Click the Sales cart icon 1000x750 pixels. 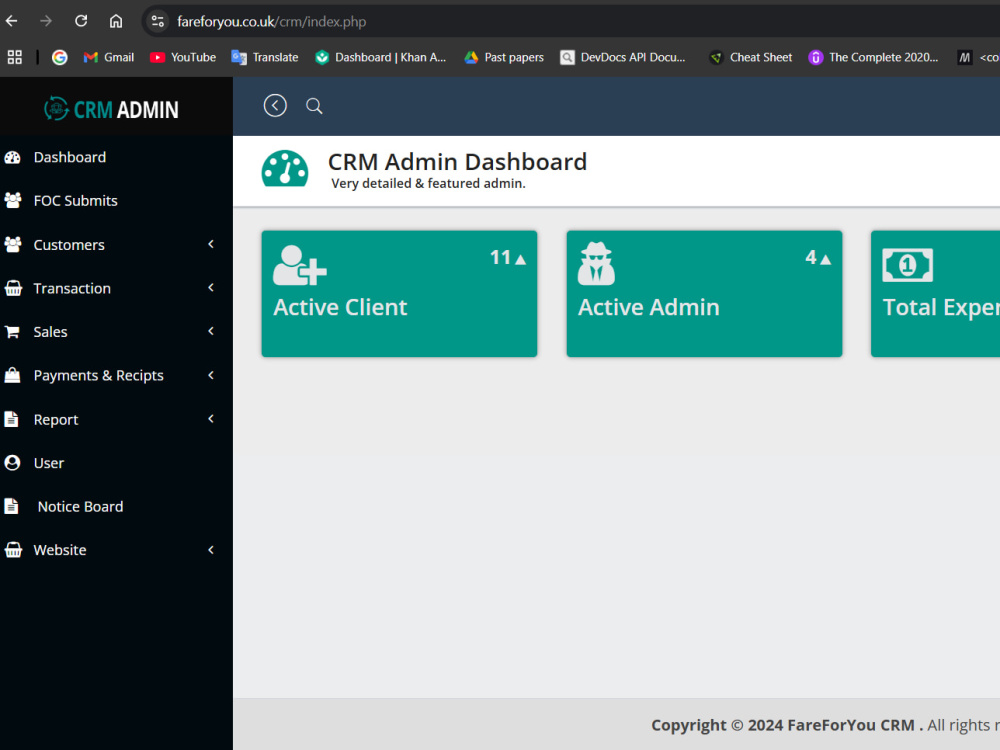[x=12, y=332]
